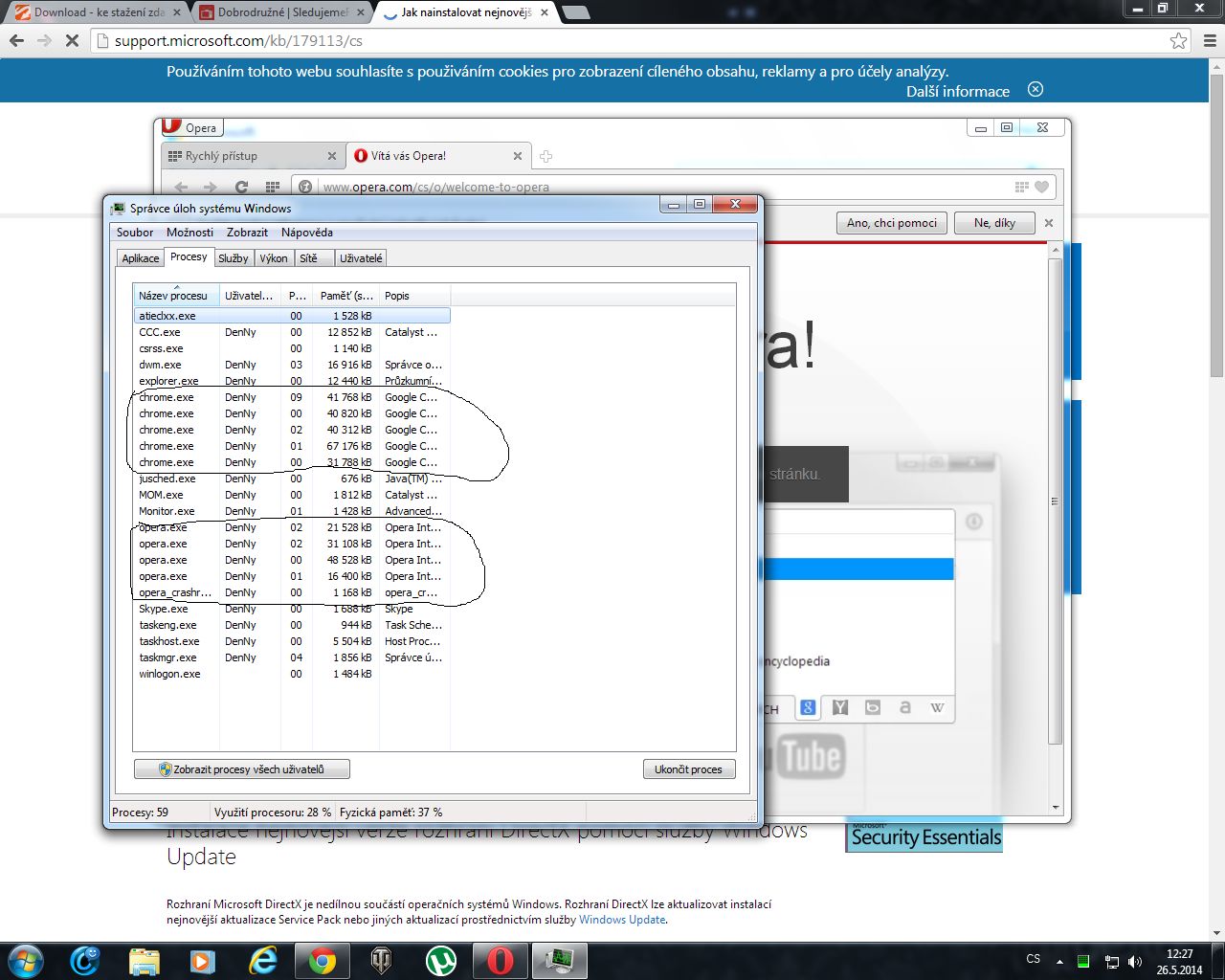Viewport: 1225px width, 980px height.
Task: Click 'Ne, díky' in Opera
Action: click(994, 223)
